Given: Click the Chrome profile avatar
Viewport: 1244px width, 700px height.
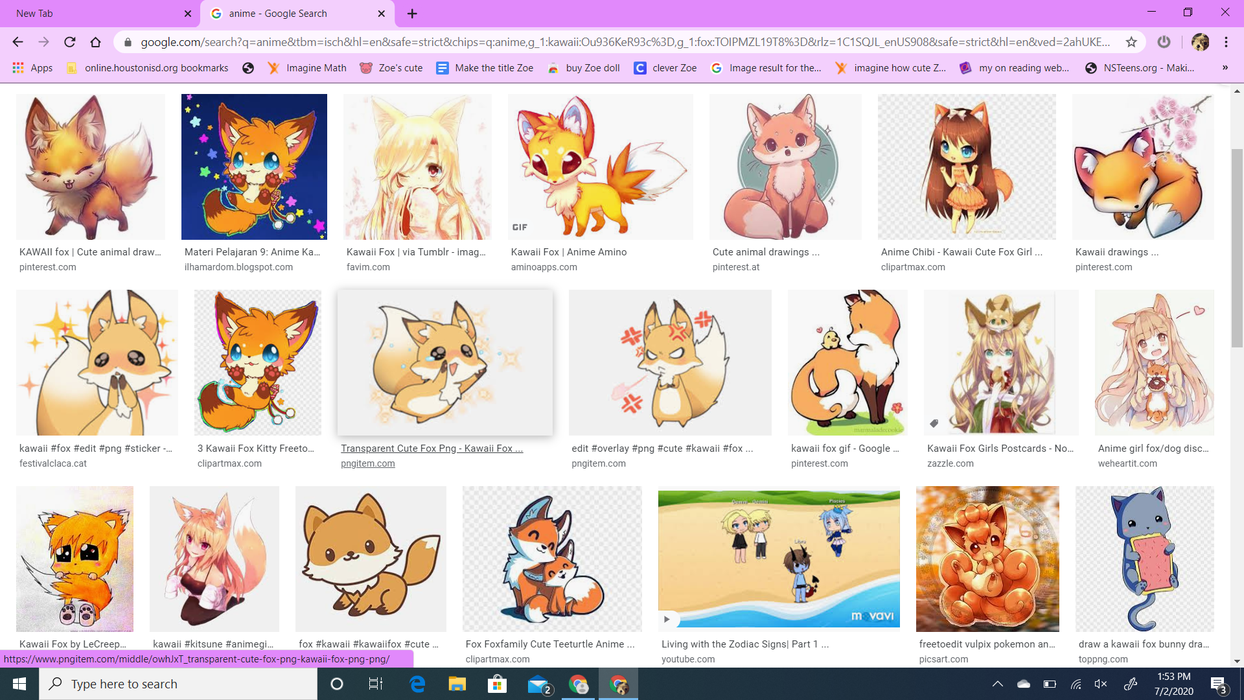Looking at the screenshot, I should pyautogui.click(x=1200, y=42).
